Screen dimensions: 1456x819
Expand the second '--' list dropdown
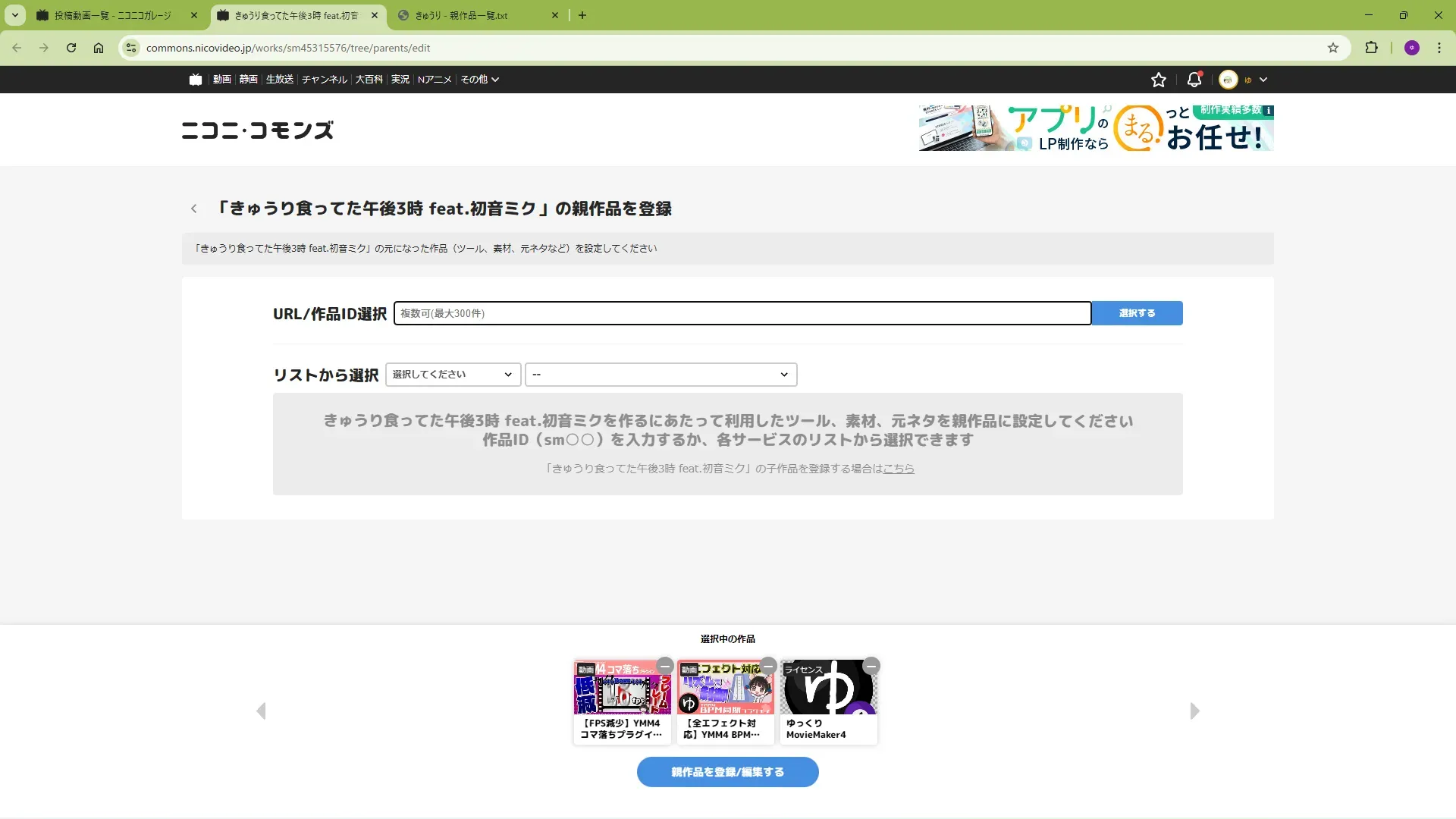pos(661,375)
